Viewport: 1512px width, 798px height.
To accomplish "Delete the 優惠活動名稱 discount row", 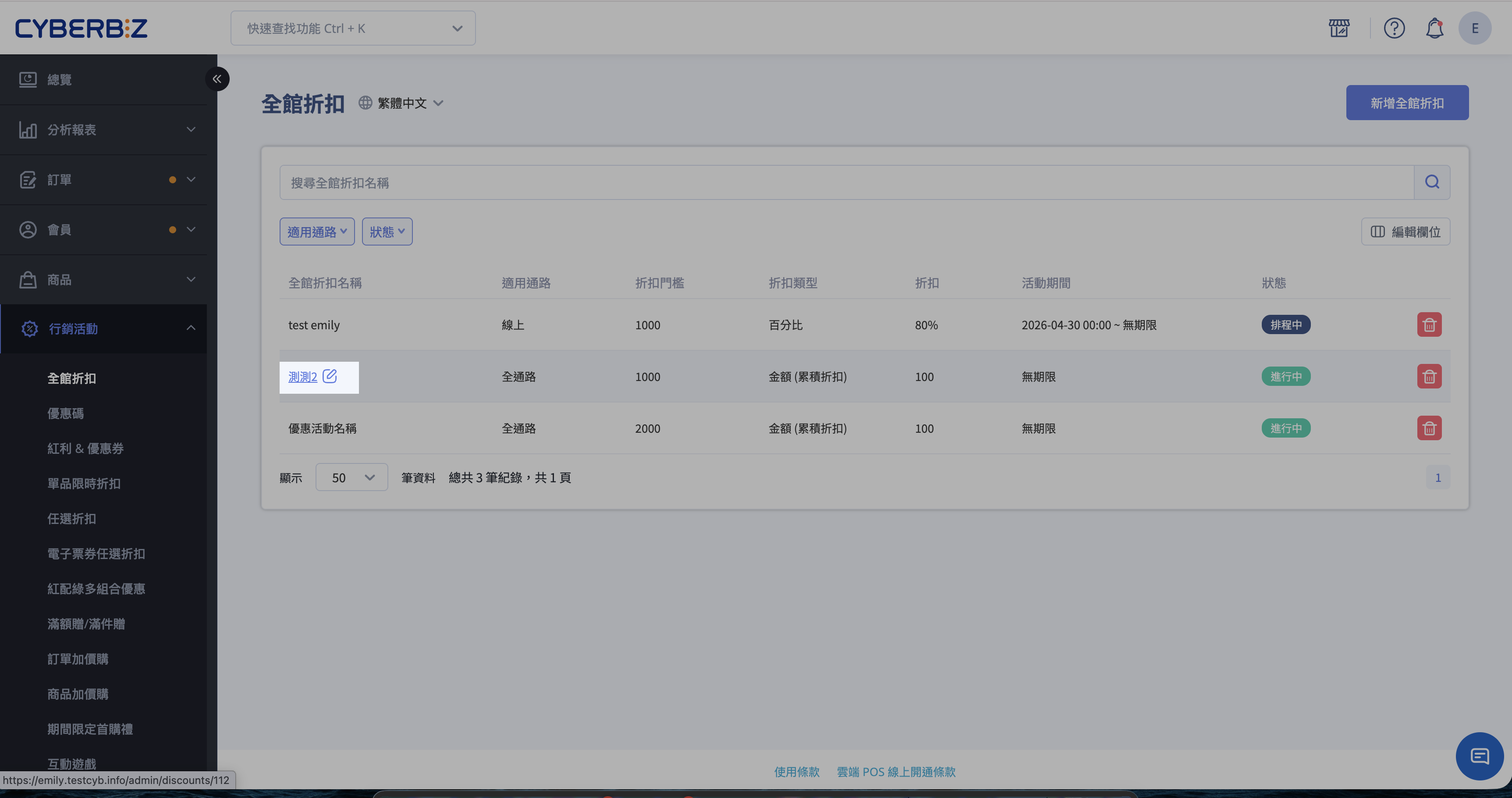I will click(1429, 428).
